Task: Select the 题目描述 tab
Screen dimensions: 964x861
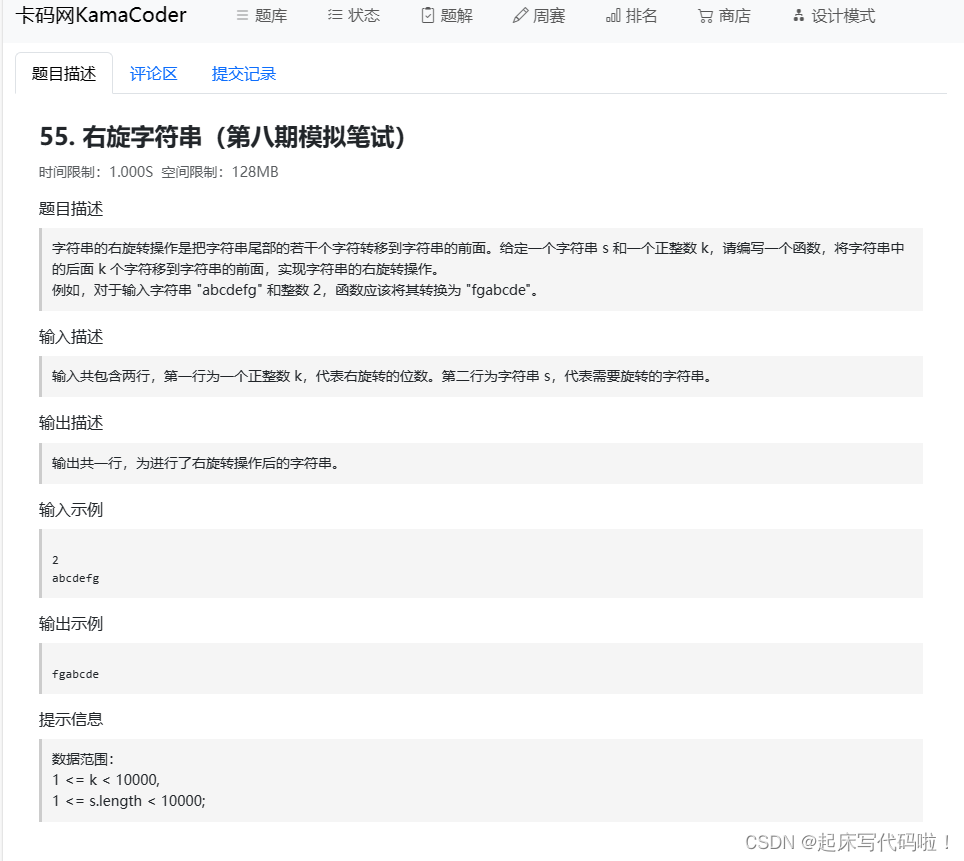Action: pyautogui.click(x=64, y=74)
